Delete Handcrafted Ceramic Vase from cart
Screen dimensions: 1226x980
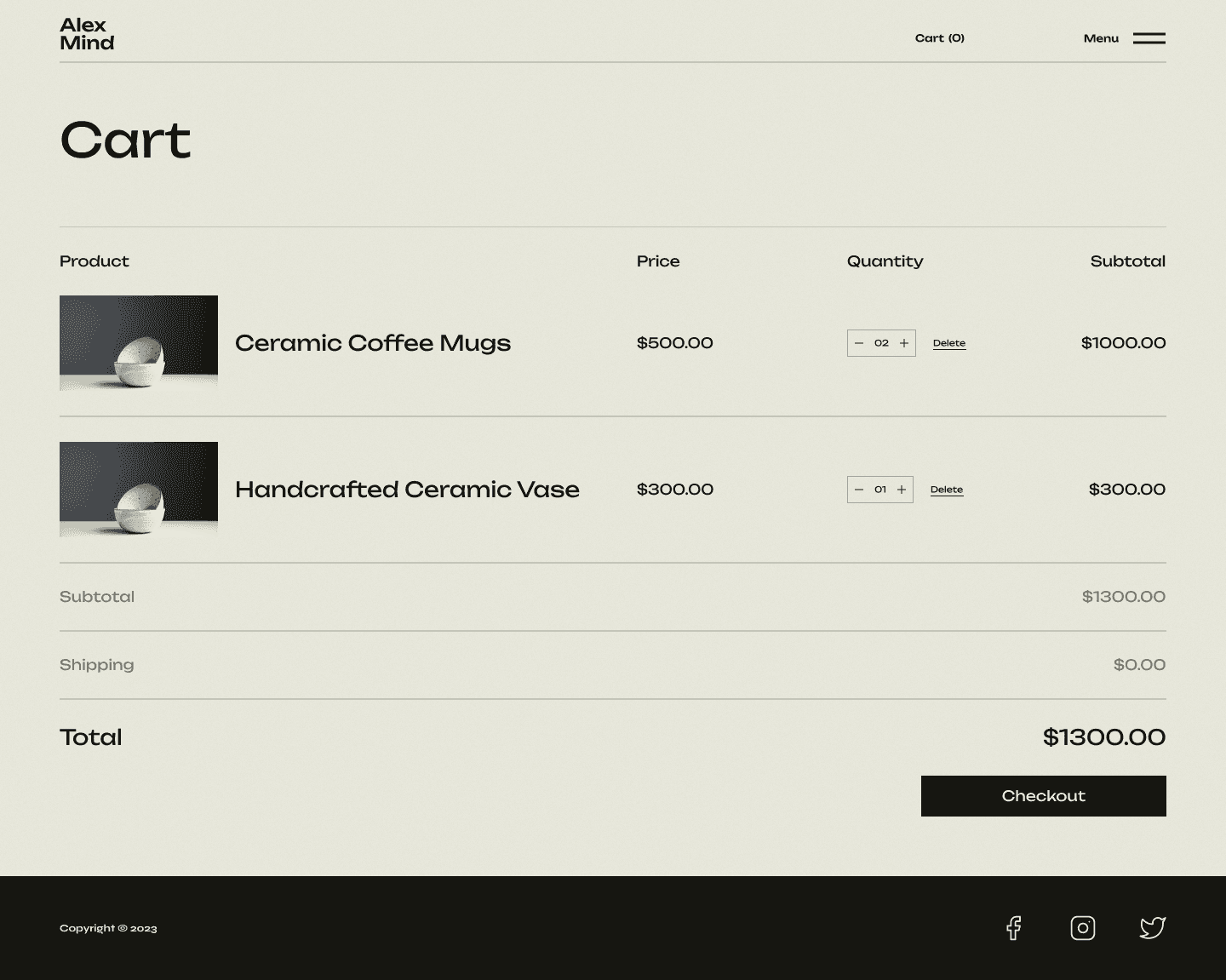(946, 490)
